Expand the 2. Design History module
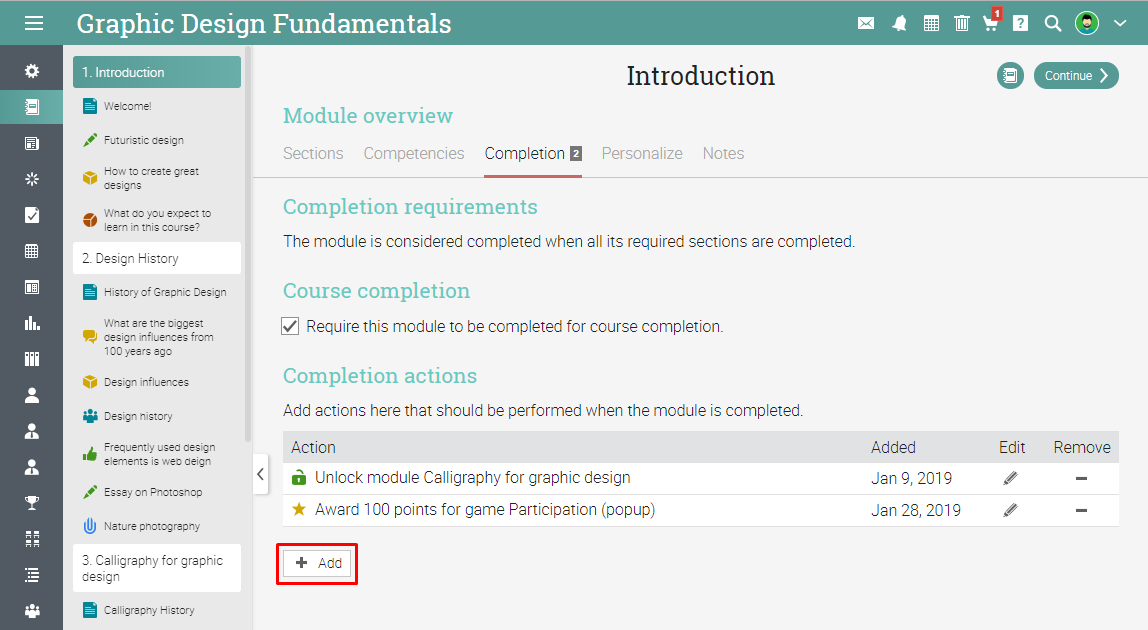Image resolution: width=1148 pixels, height=630 pixels. tap(157, 258)
